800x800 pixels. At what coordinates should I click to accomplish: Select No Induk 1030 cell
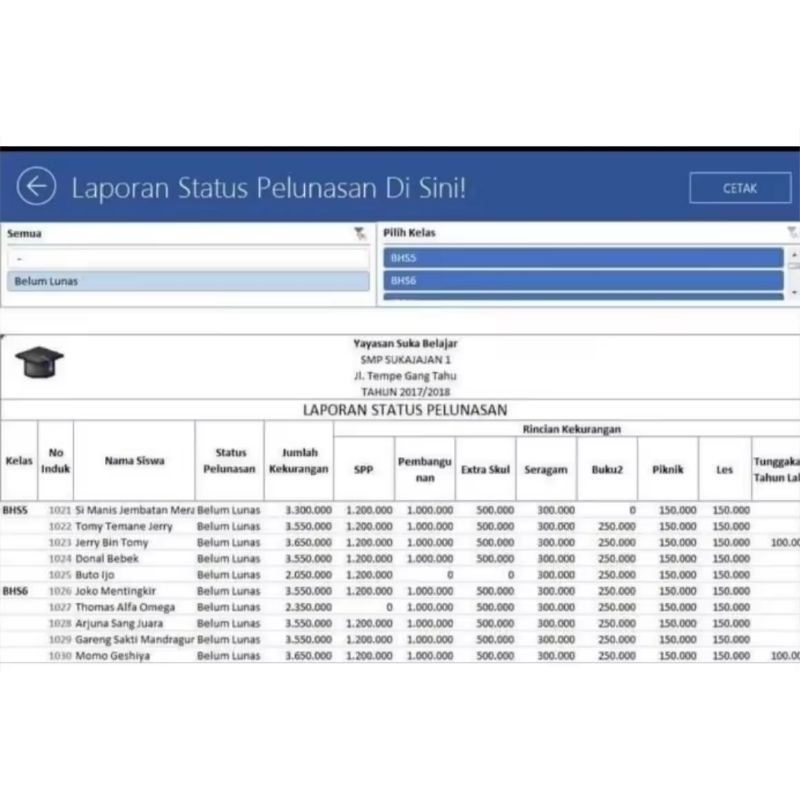tap(60, 656)
